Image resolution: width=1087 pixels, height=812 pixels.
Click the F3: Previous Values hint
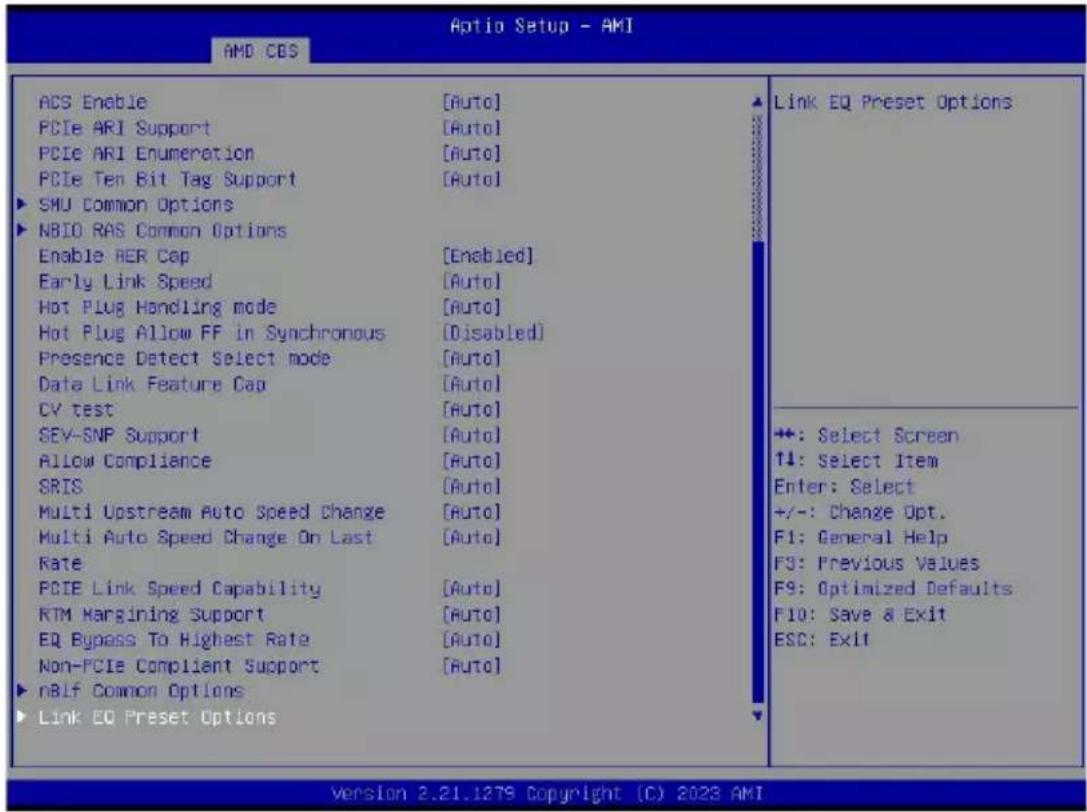877,563
